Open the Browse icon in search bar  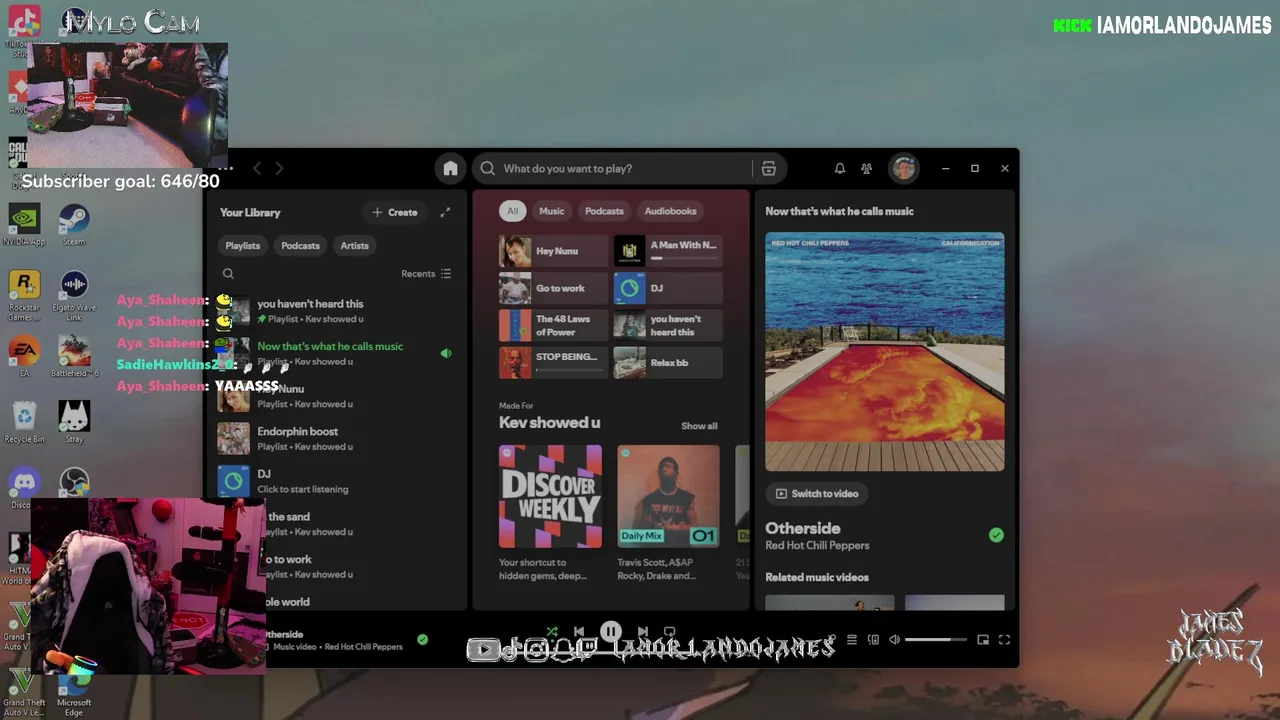[768, 168]
